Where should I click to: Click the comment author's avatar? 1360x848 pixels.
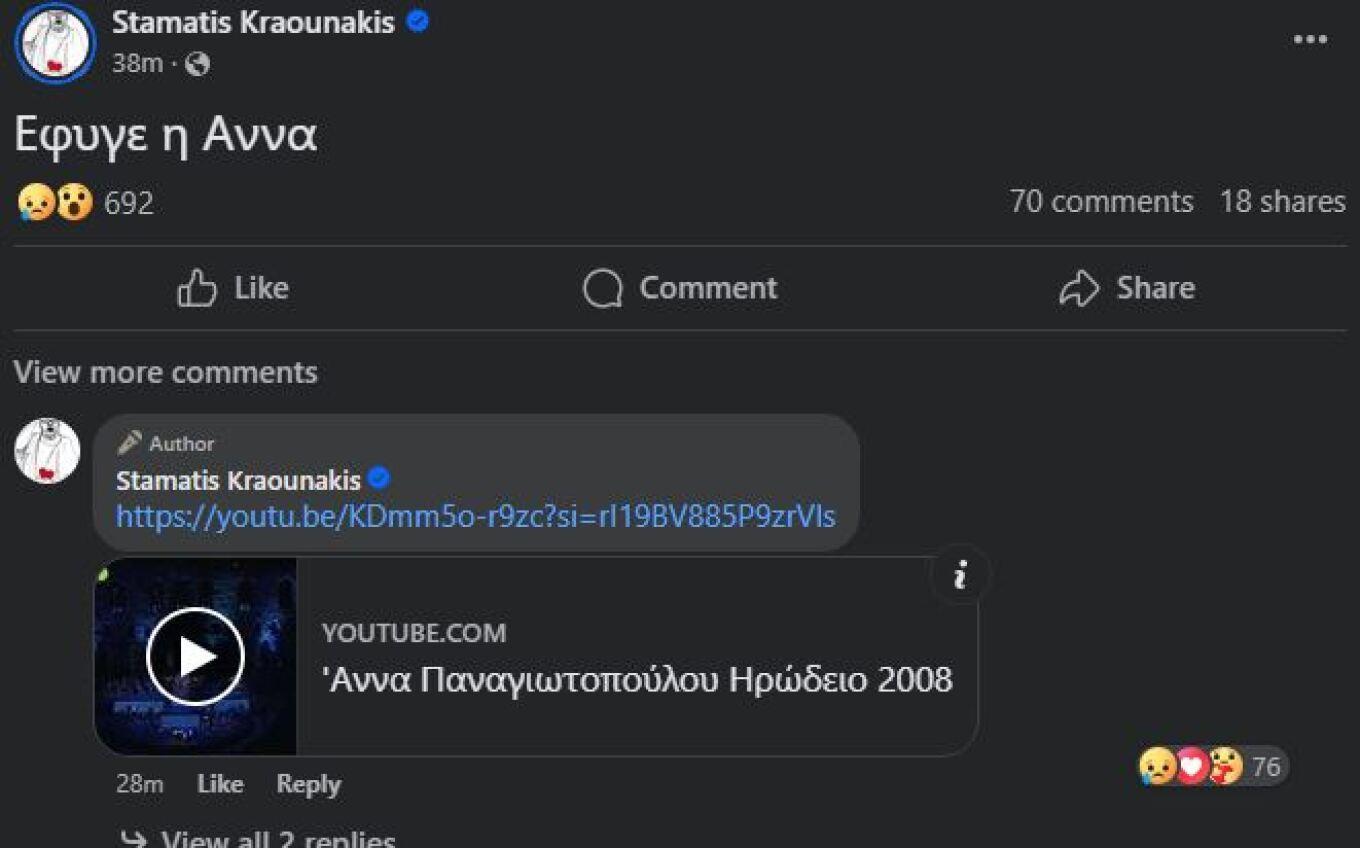pyautogui.click(x=47, y=451)
